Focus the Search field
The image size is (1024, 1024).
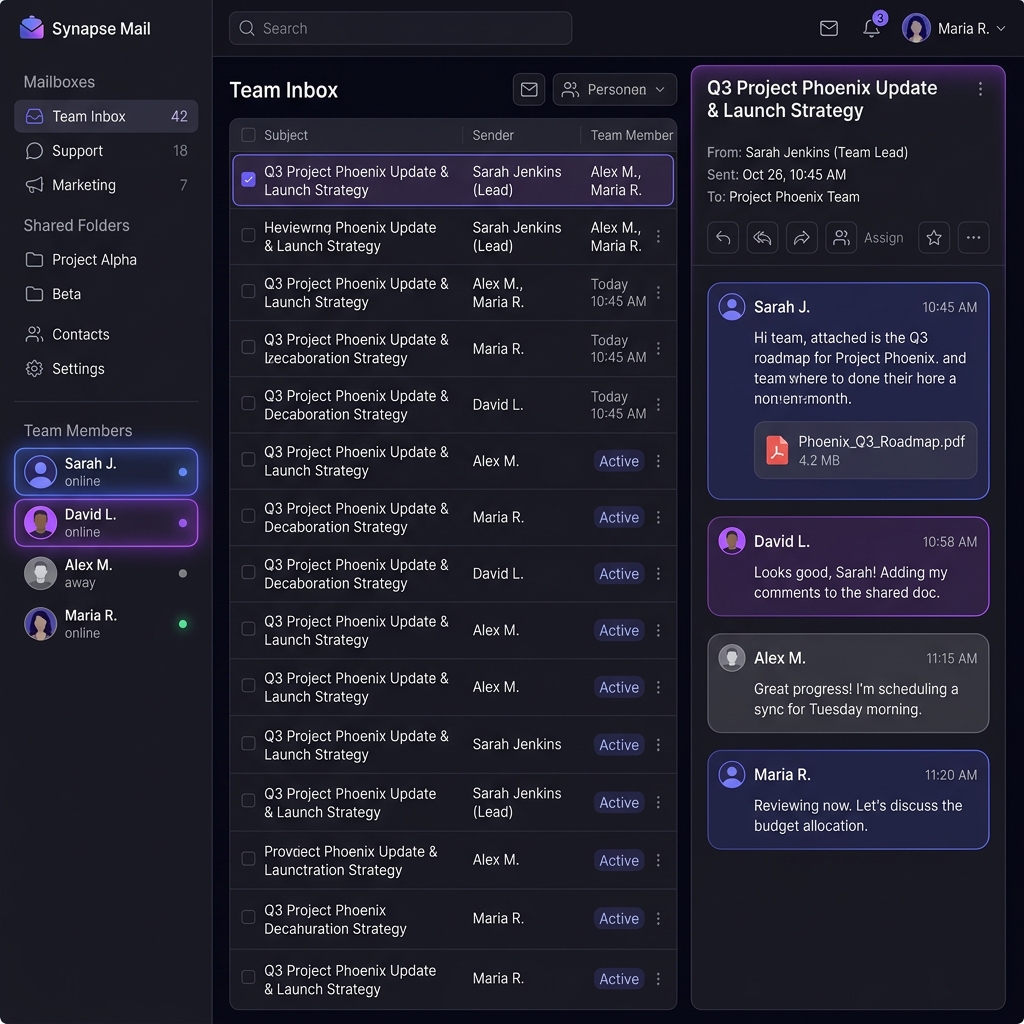400,28
